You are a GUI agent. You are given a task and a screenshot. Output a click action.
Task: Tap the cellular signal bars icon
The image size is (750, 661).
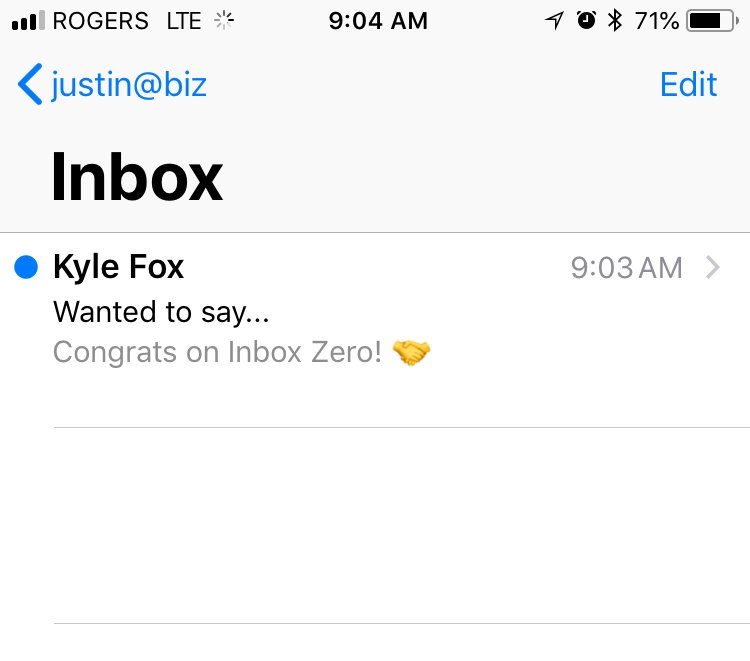pyautogui.click(x=28, y=21)
